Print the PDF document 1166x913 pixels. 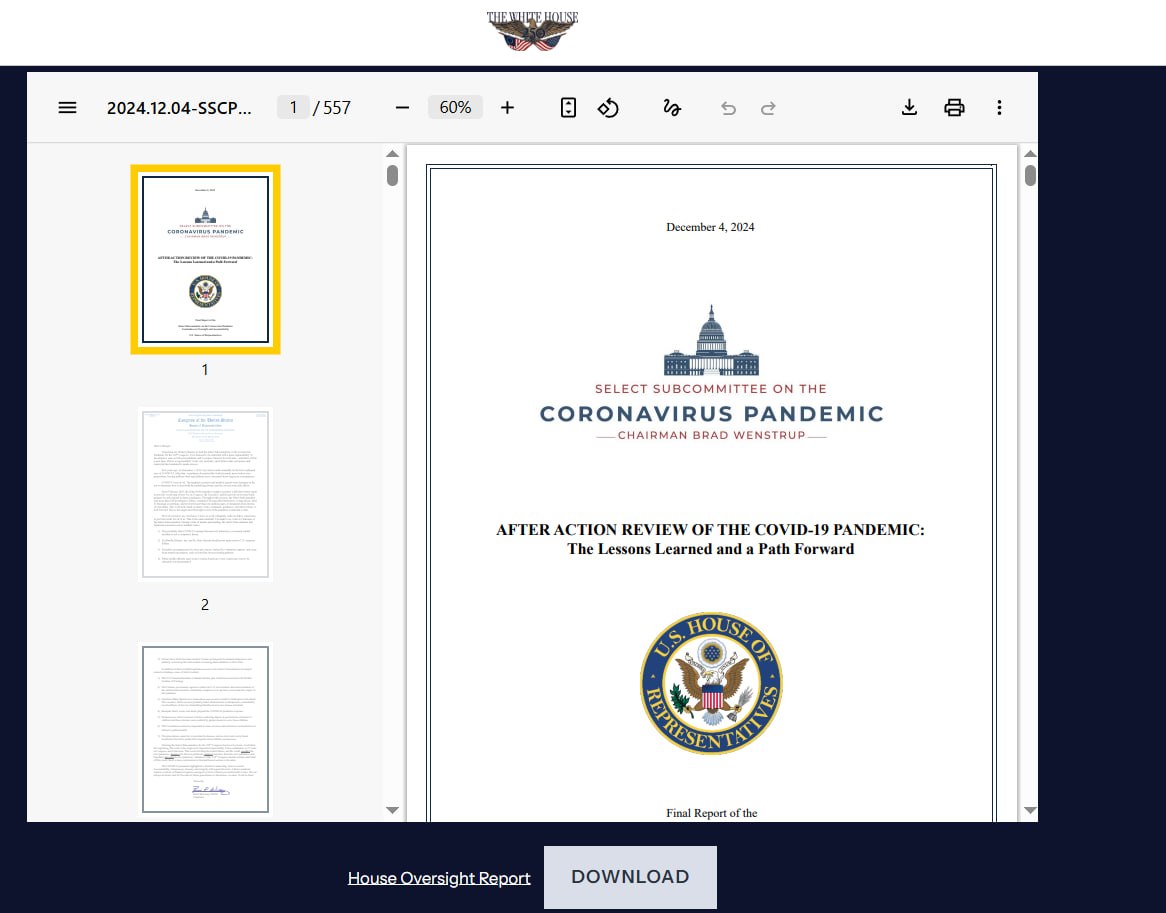pyautogui.click(x=954, y=108)
